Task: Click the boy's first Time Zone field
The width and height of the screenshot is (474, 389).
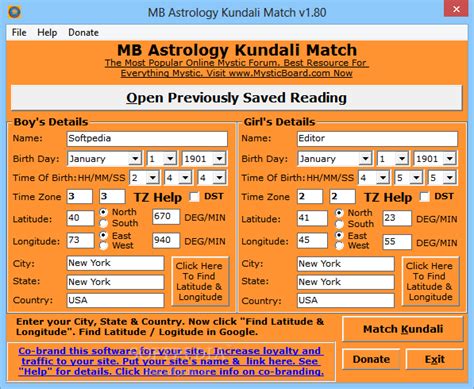Action: click(x=80, y=197)
